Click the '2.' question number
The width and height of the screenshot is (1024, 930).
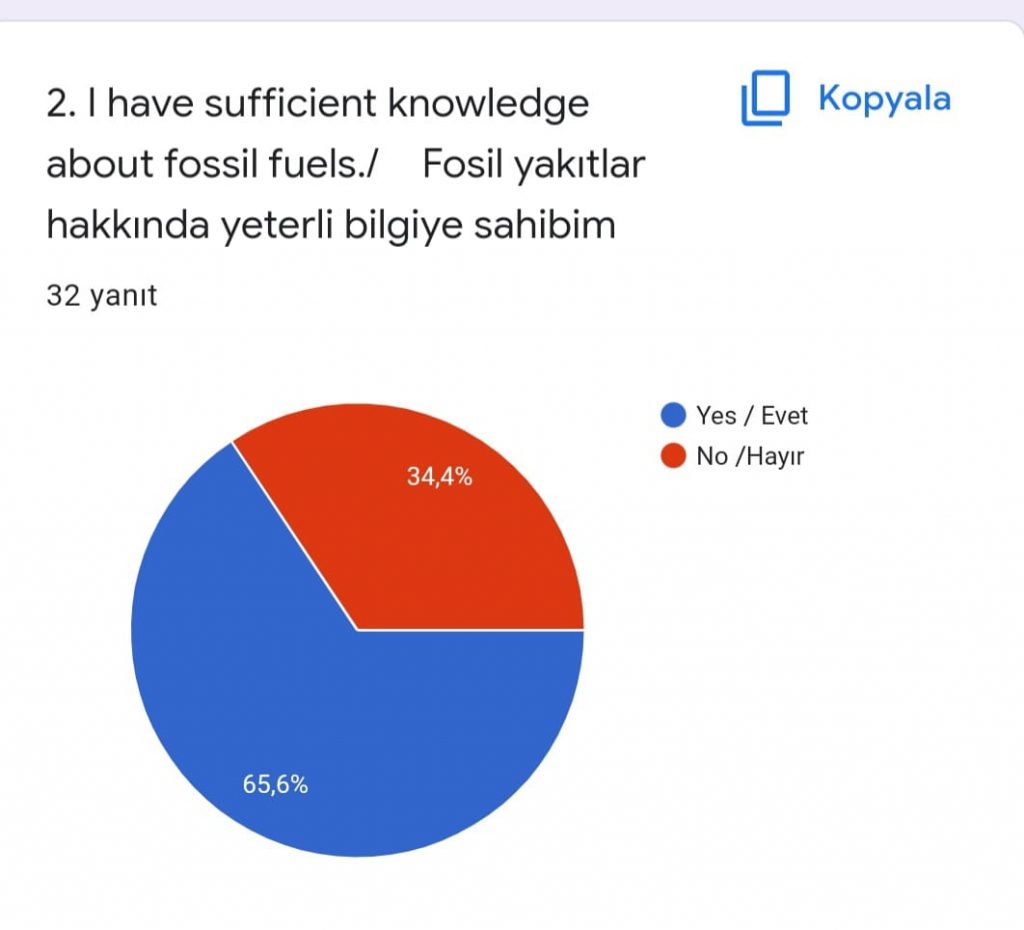pos(62,103)
